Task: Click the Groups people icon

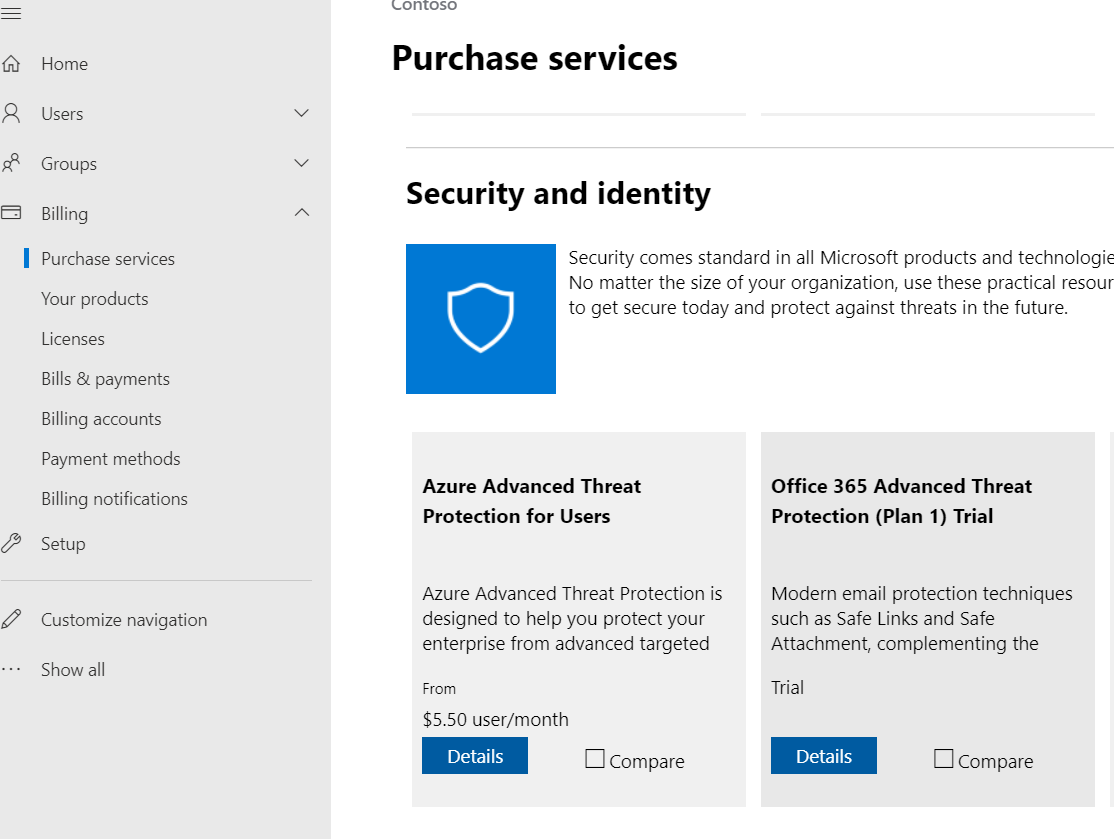Action: [x=12, y=164]
